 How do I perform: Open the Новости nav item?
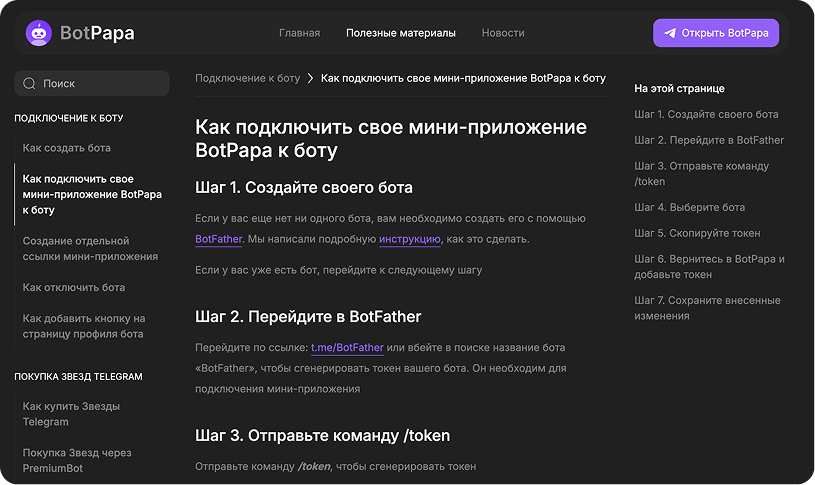(502, 33)
